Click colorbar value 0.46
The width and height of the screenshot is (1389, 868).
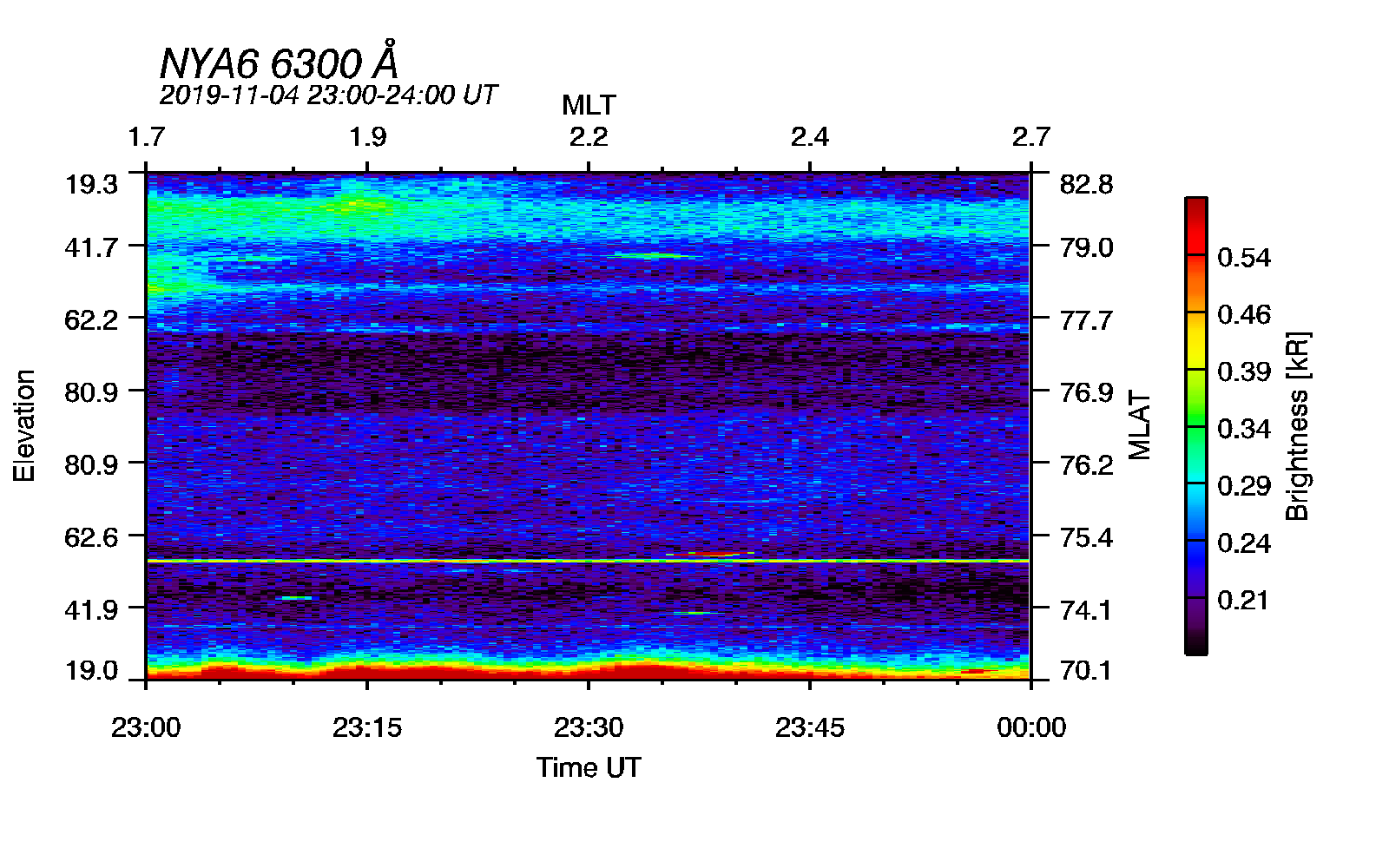1244,314
